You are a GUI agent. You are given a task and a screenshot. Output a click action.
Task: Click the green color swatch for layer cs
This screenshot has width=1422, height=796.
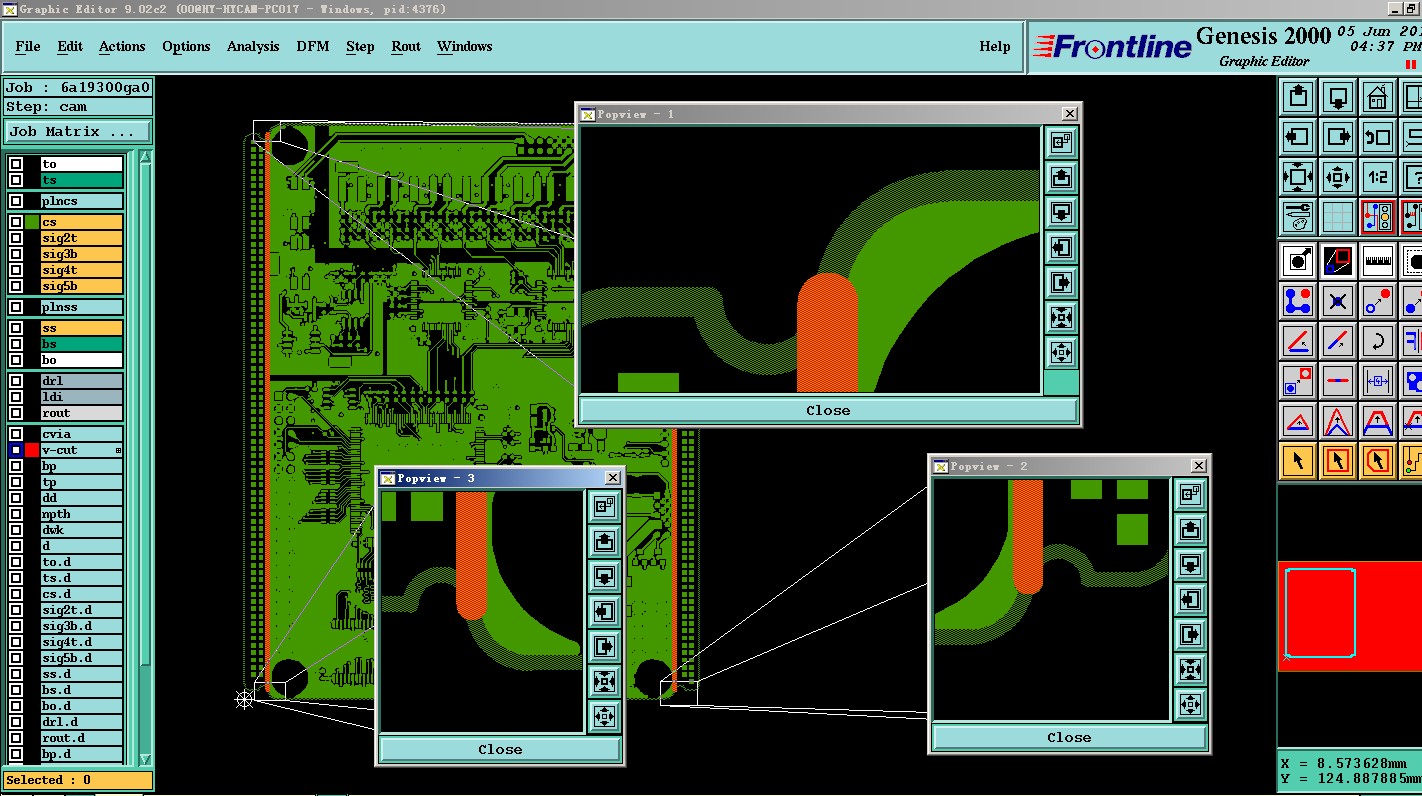(x=32, y=222)
